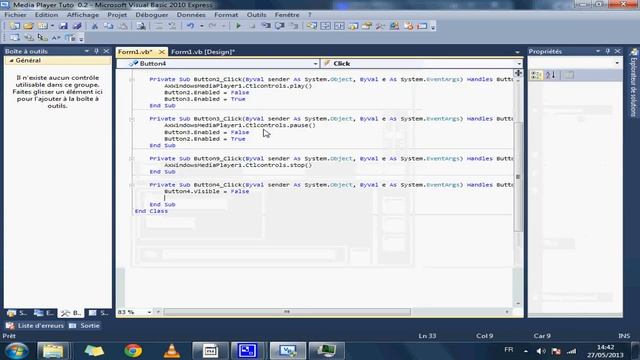The height and width of the screenshot is (360, 640).
Task: Open the Boîte à outils window position menu
Action: 87,51
